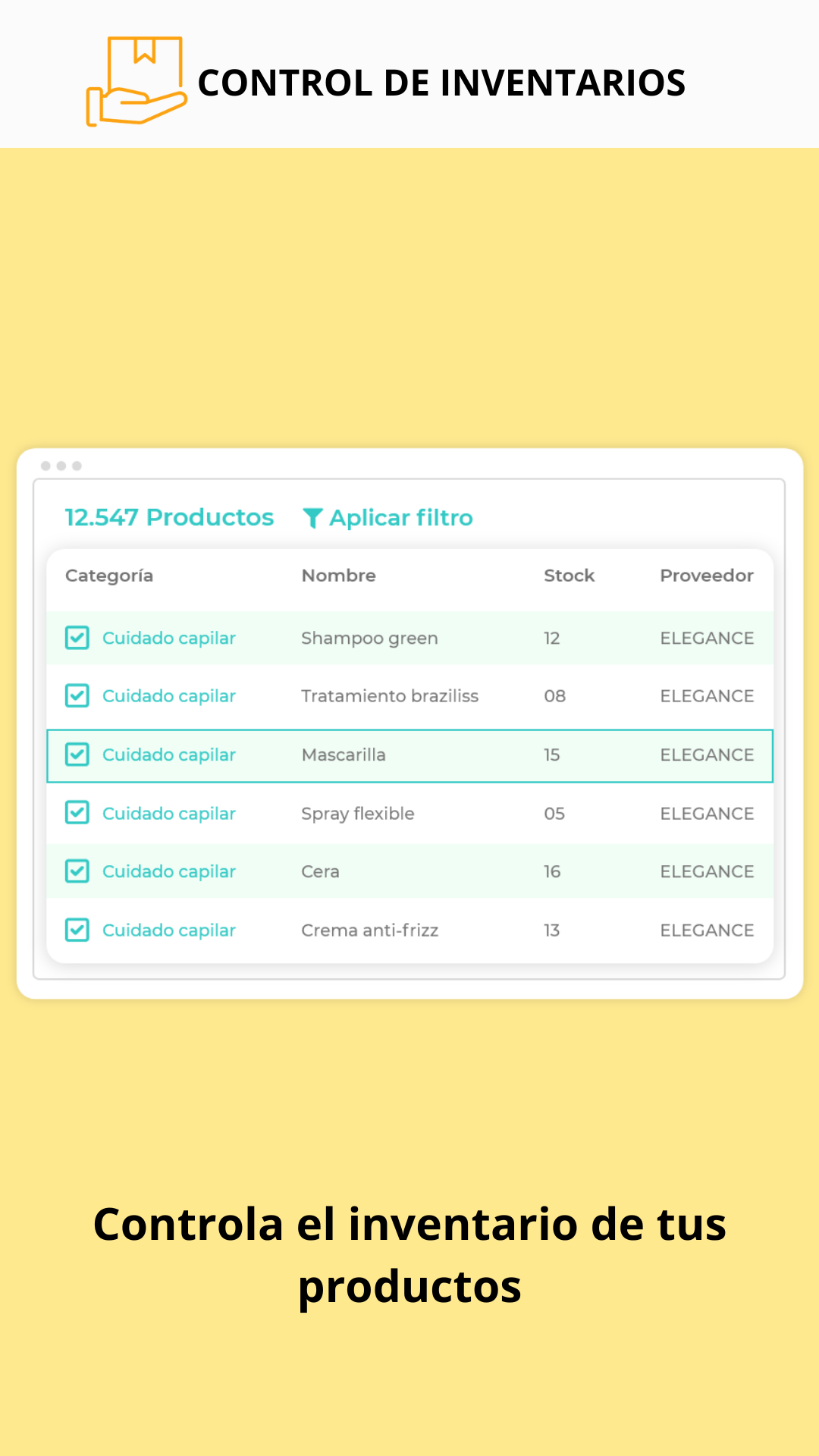Click the inventory box-in-hand logo icon

click(136, 81)
